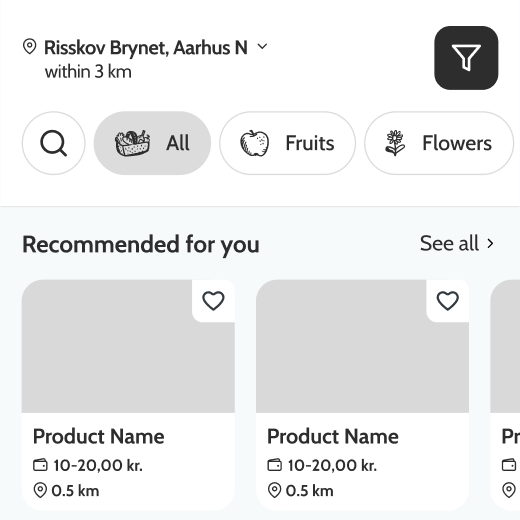Click first card's 10-20,00 kr. price

[98, 465]
